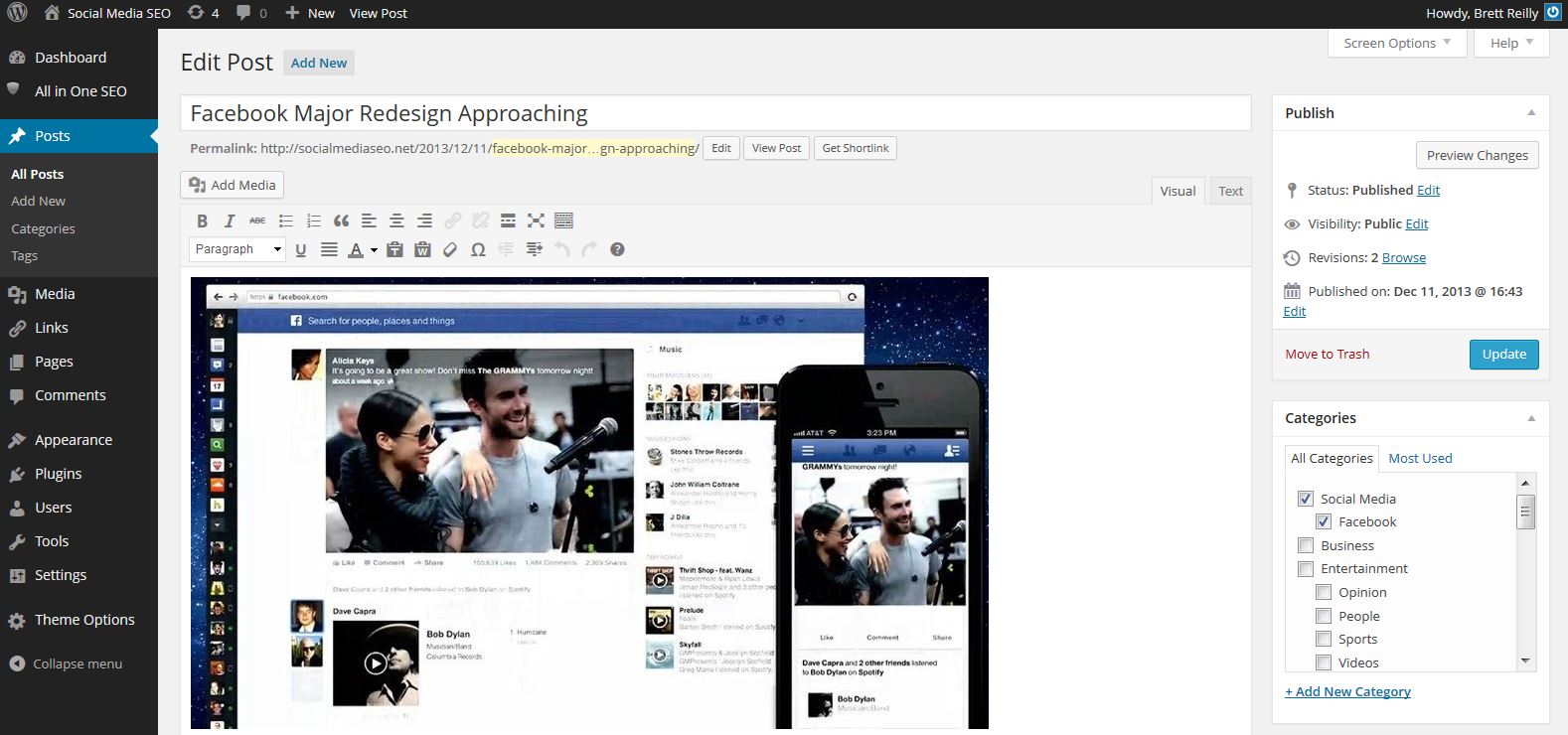
Task: Insert a bulleted list
Action: 285,220
